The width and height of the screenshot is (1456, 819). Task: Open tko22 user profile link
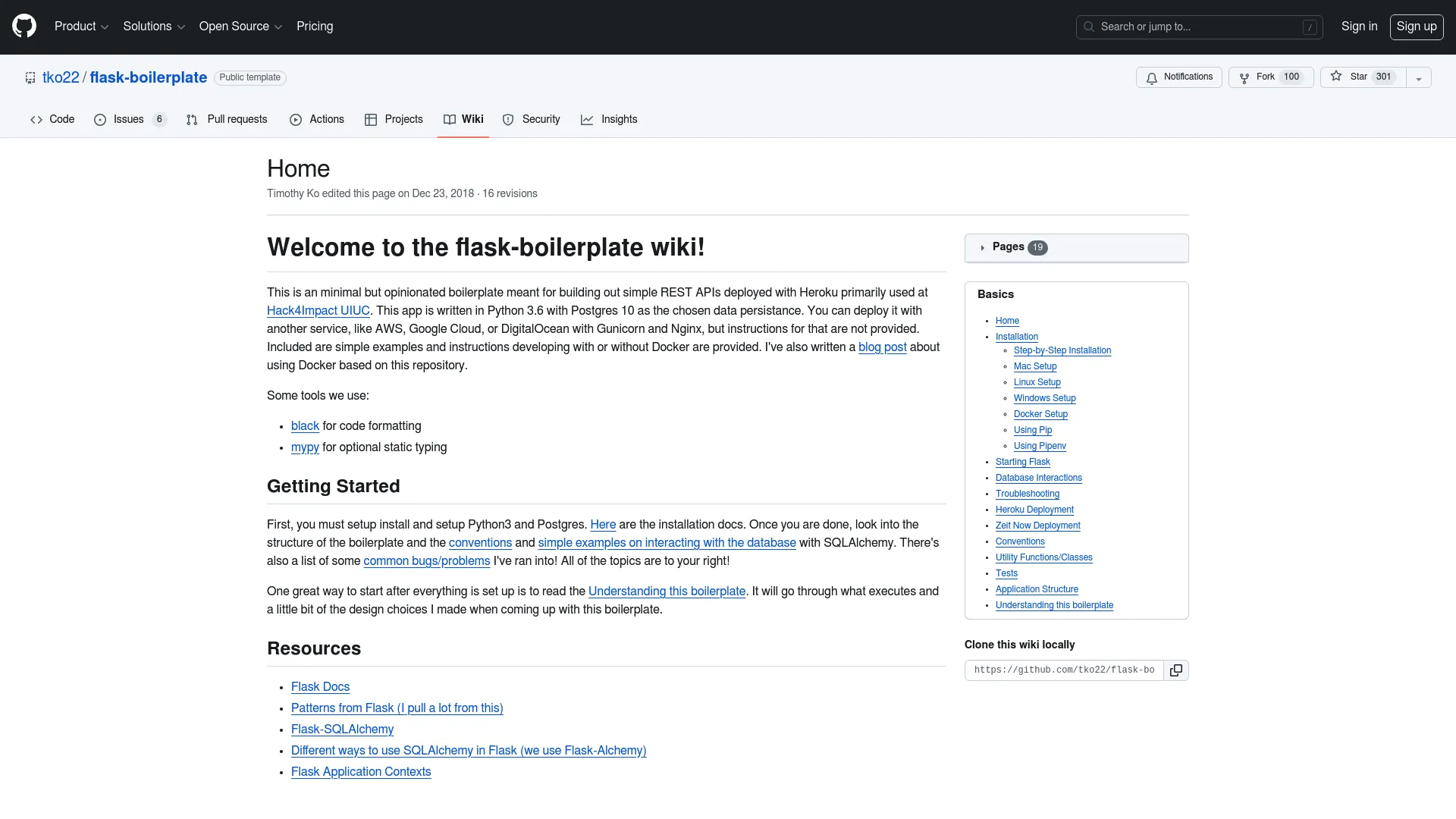[x=61, y=78]
